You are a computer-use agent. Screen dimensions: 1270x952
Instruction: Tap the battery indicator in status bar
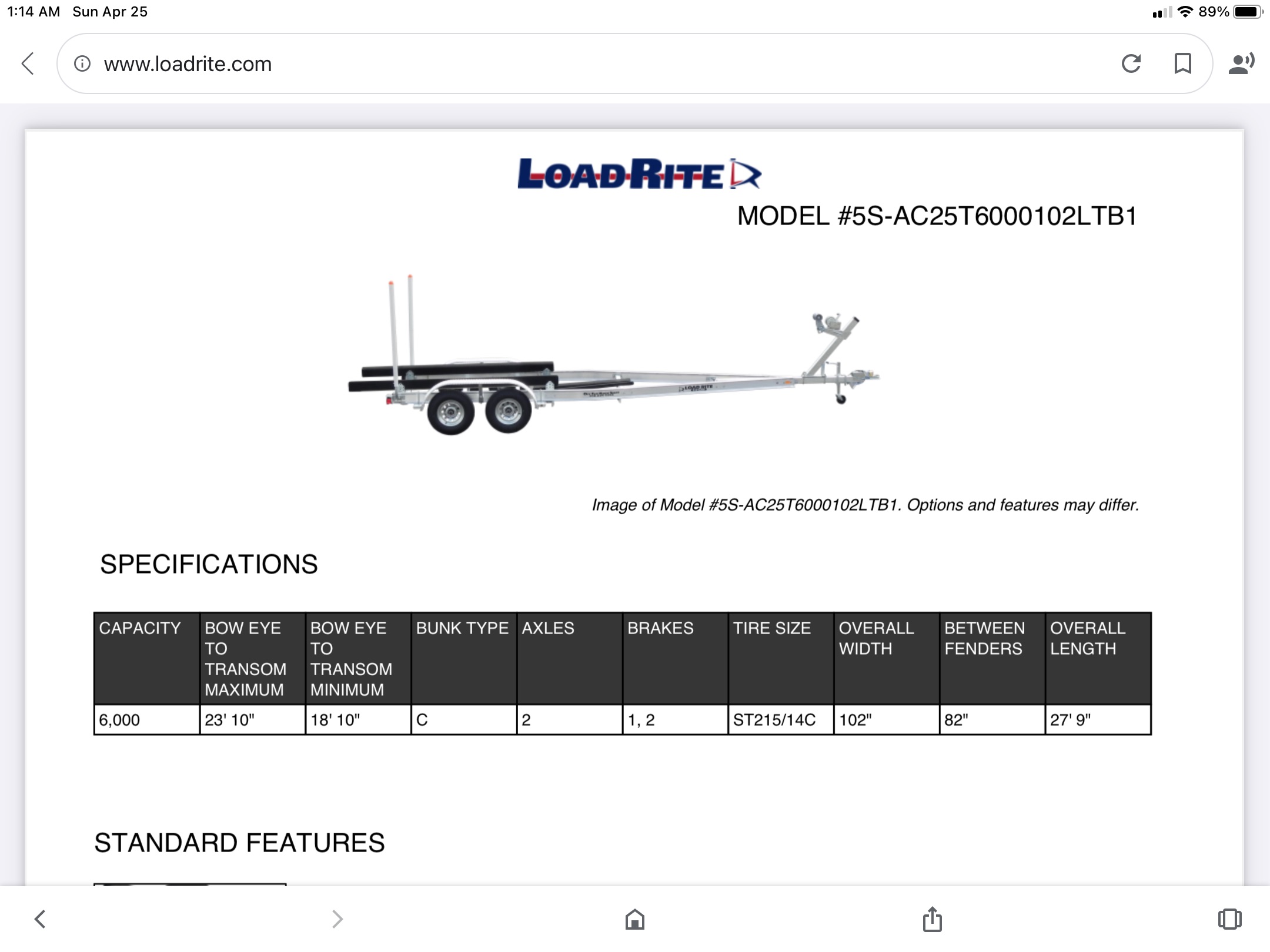(1248, 12)
